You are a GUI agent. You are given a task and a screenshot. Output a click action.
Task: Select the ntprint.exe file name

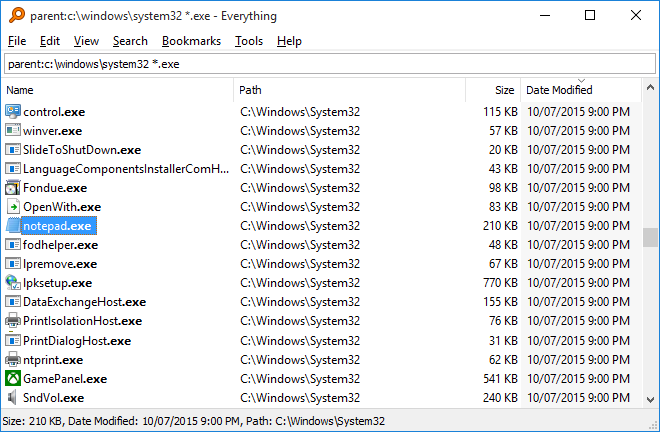point(53,360)
